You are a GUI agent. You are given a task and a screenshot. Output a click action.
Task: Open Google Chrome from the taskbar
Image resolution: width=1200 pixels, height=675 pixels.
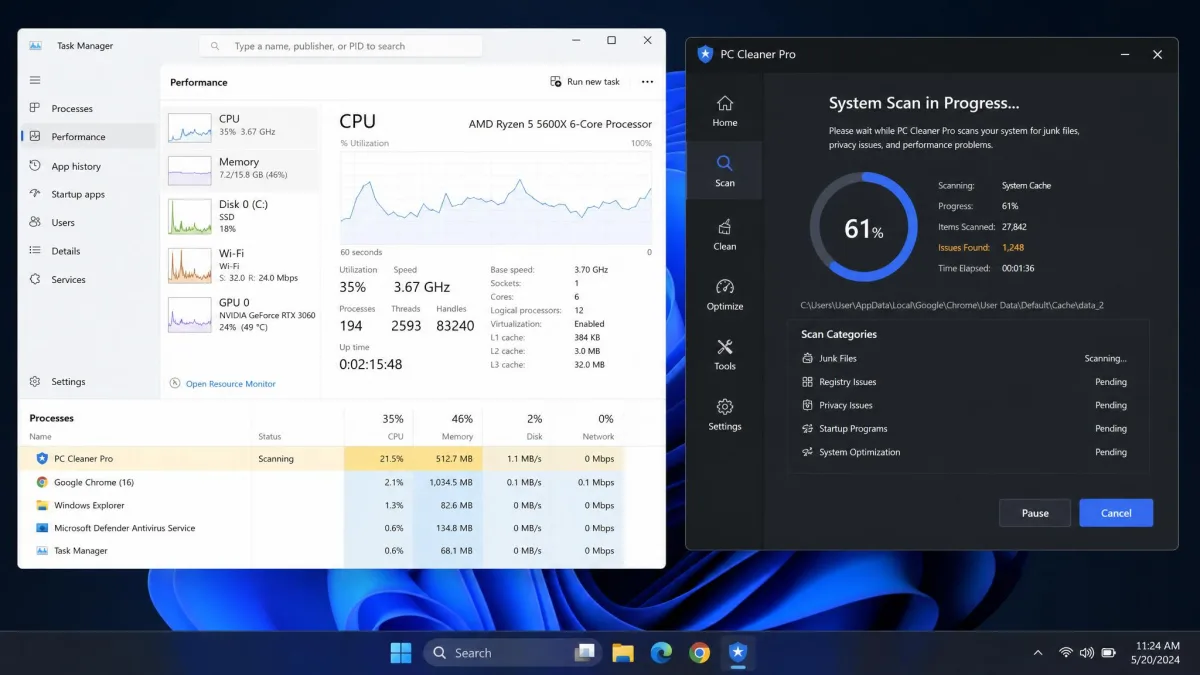(x=699, y=653)
